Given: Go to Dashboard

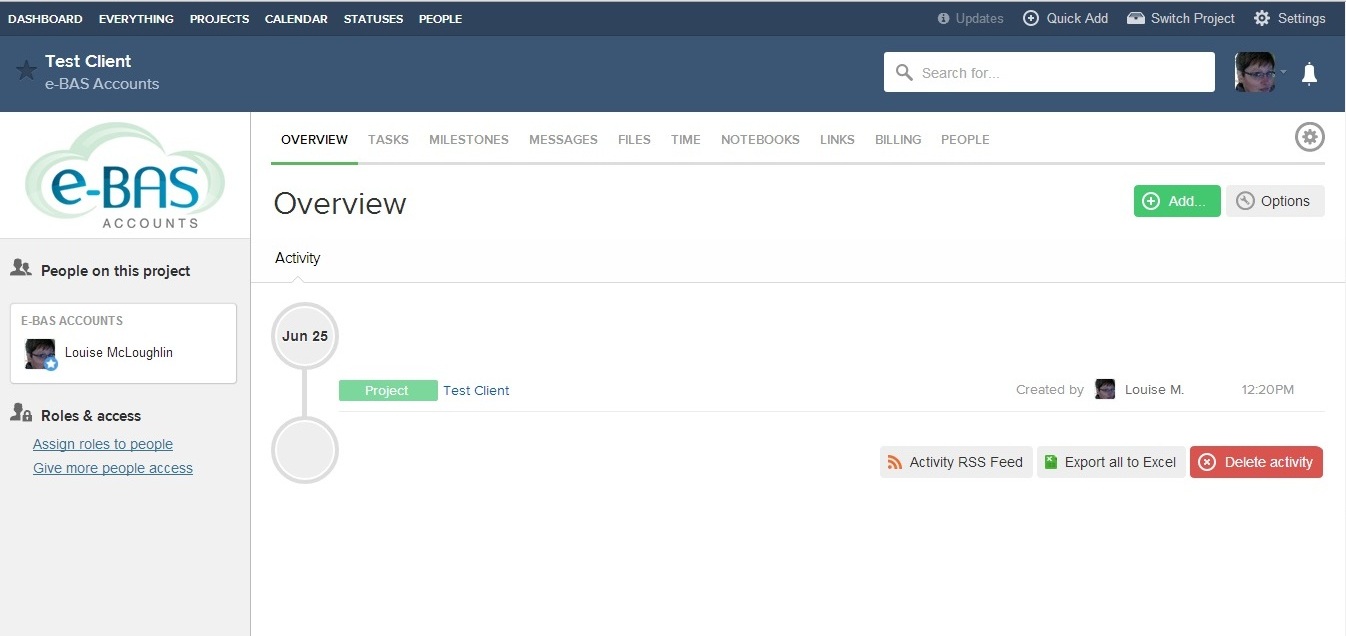Looking at the screenshot, I should (45, 19).
